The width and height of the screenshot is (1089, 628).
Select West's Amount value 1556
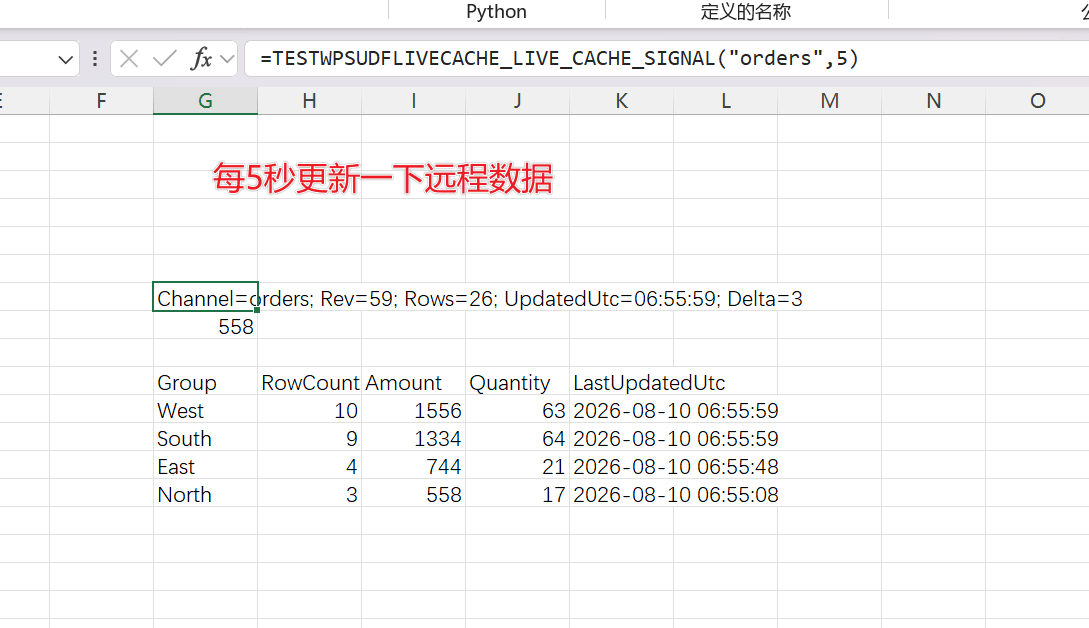(x=413, y=411)
